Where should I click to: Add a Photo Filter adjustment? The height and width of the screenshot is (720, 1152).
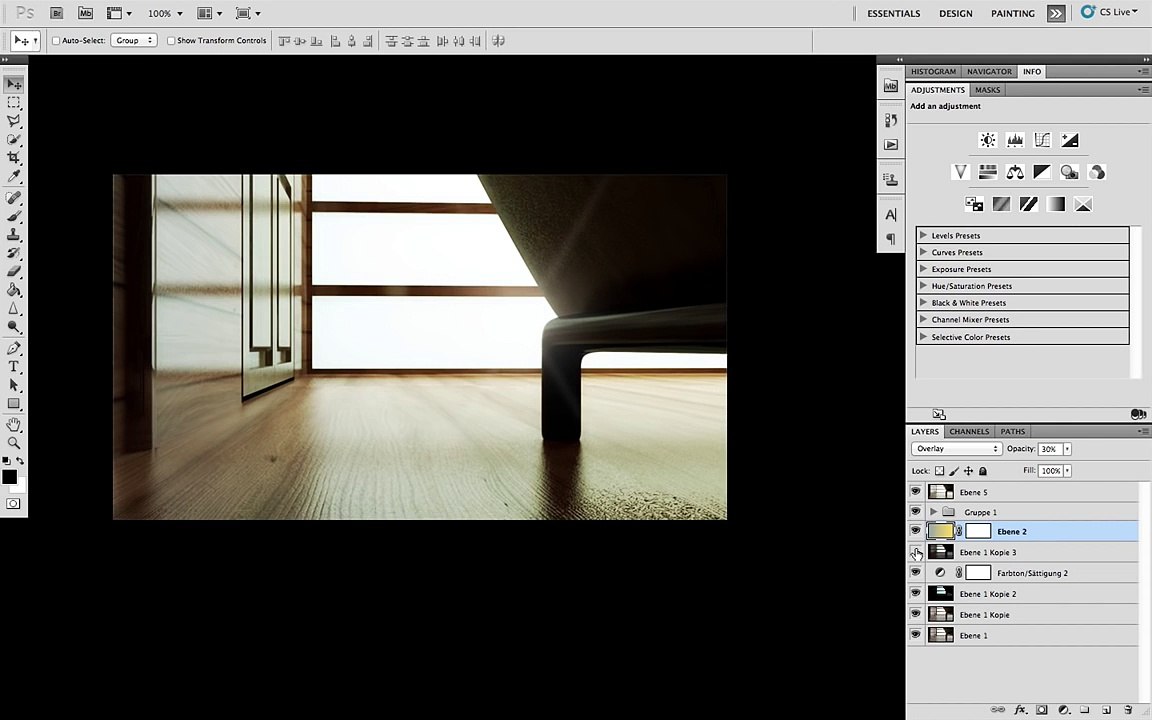(1070, 172)
